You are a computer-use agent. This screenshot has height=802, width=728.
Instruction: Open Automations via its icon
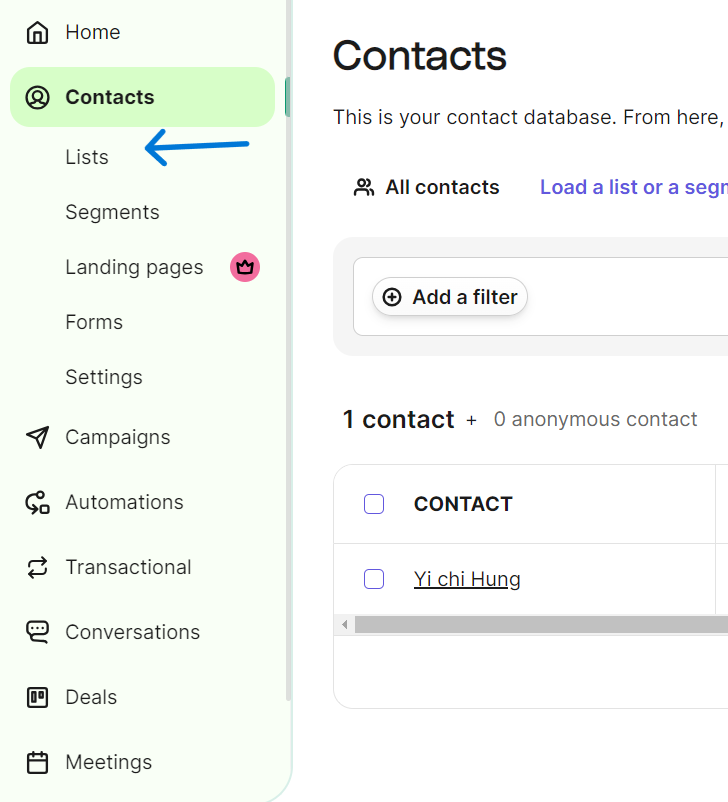38,502
